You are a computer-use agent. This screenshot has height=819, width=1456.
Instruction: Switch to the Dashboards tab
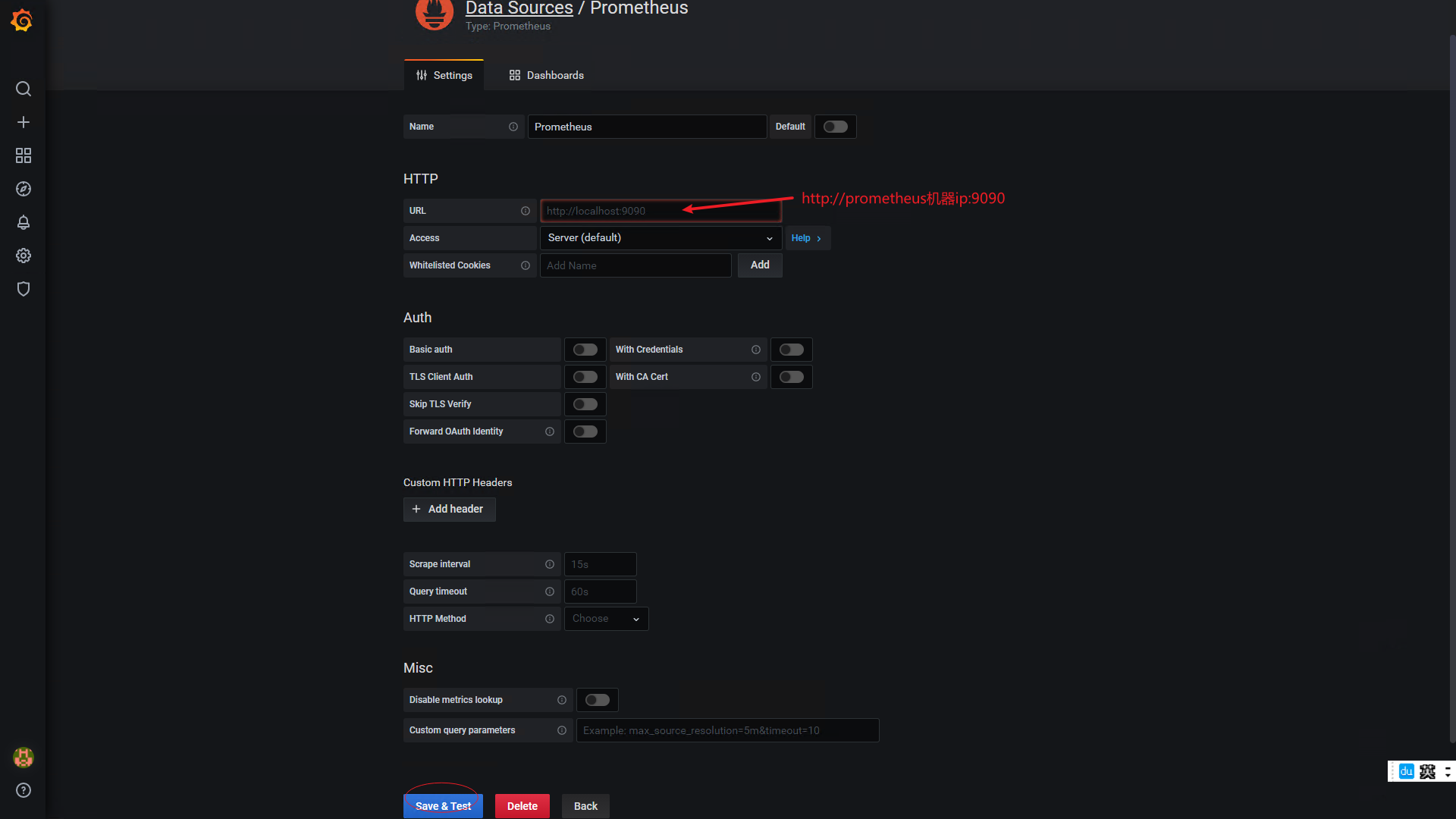pos(546,75)
